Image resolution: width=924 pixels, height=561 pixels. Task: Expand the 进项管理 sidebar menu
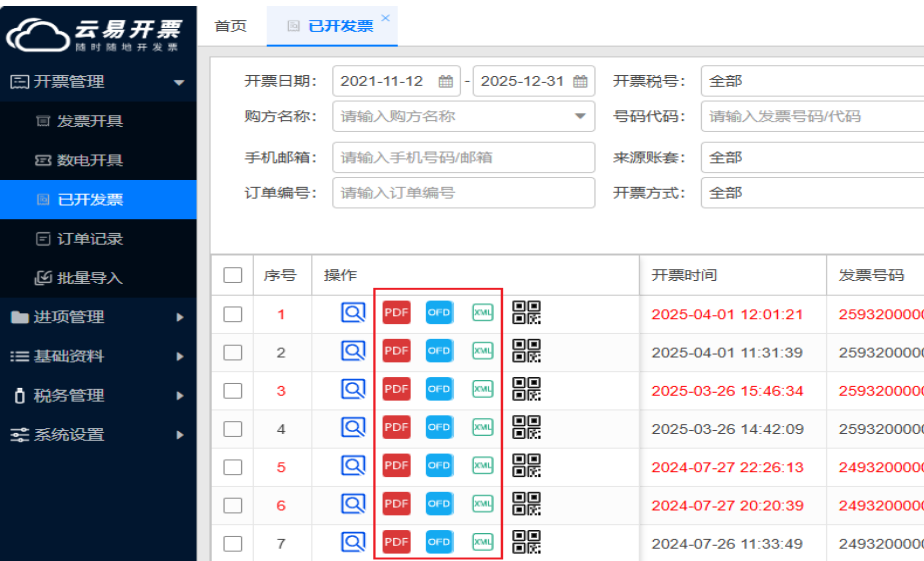[x=98, y=317]
